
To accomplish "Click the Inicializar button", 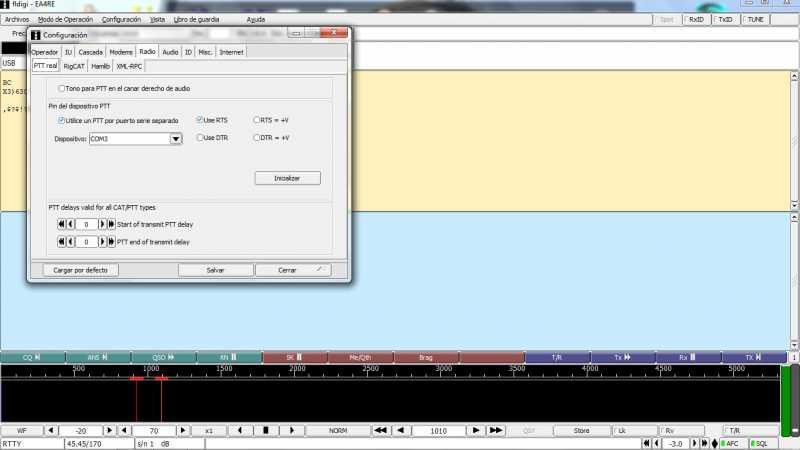I will 288,178.
